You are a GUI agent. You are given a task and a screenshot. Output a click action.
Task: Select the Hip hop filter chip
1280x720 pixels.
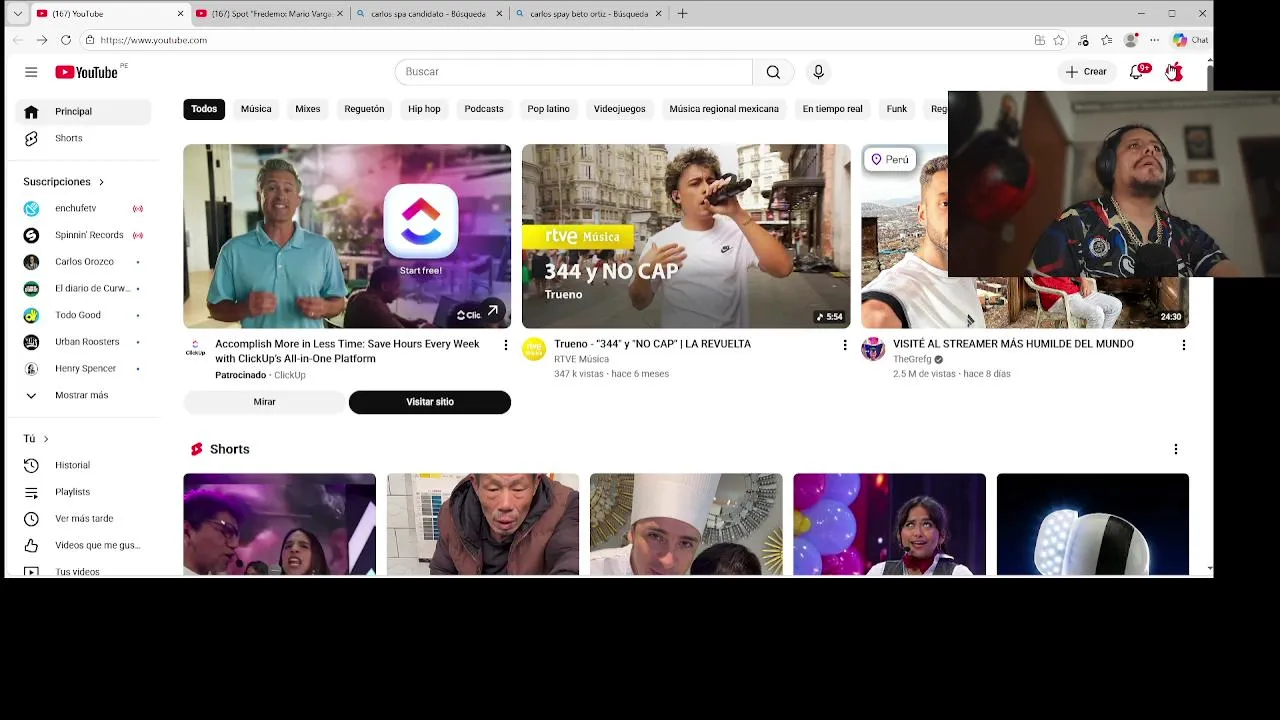click(424, 109)
